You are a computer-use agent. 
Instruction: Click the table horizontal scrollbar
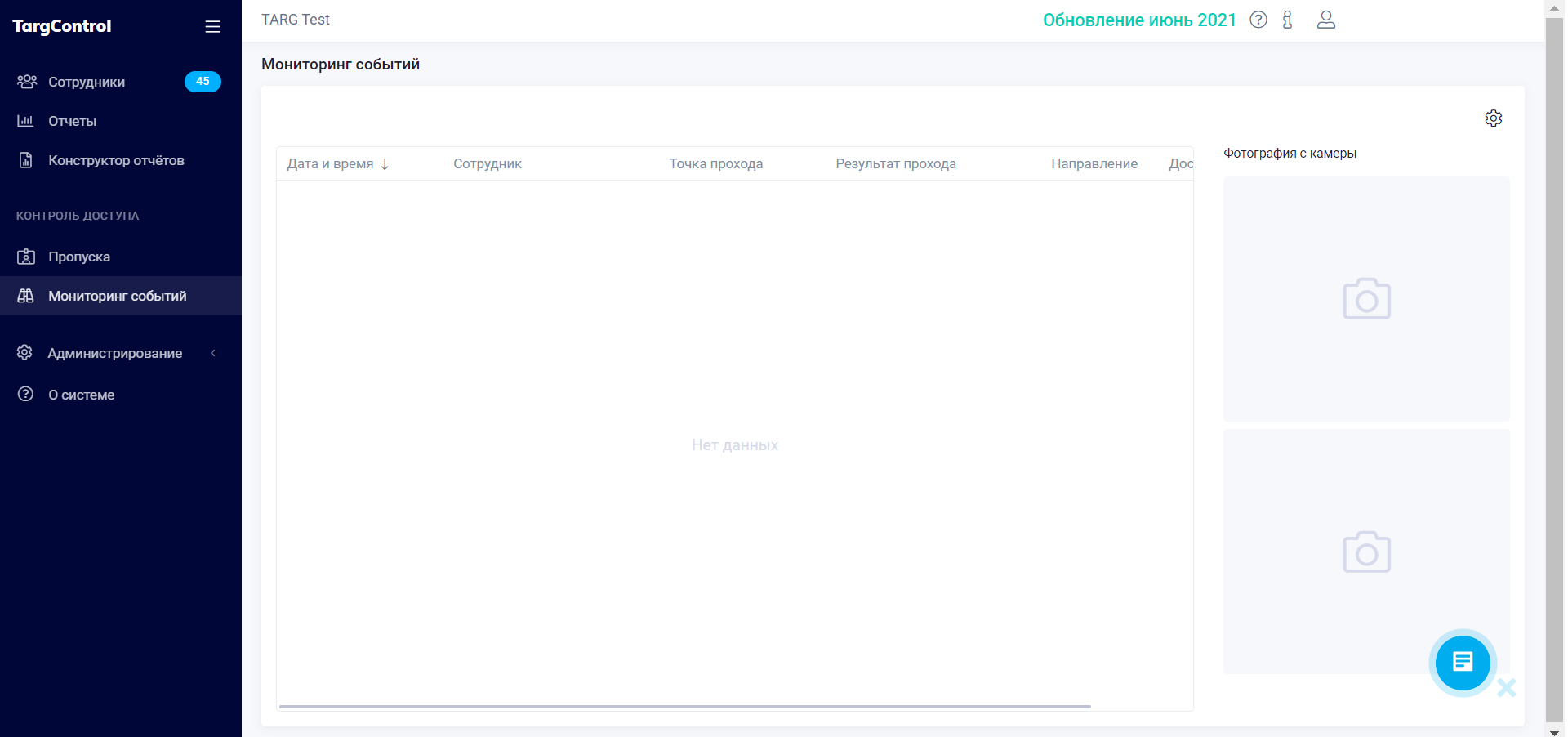tap(685, 706)
